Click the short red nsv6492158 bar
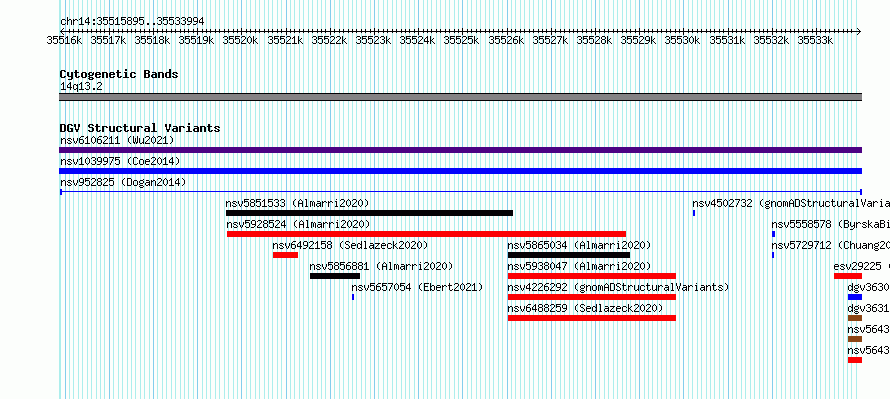The image size is (890, 399). click(285, 255)
